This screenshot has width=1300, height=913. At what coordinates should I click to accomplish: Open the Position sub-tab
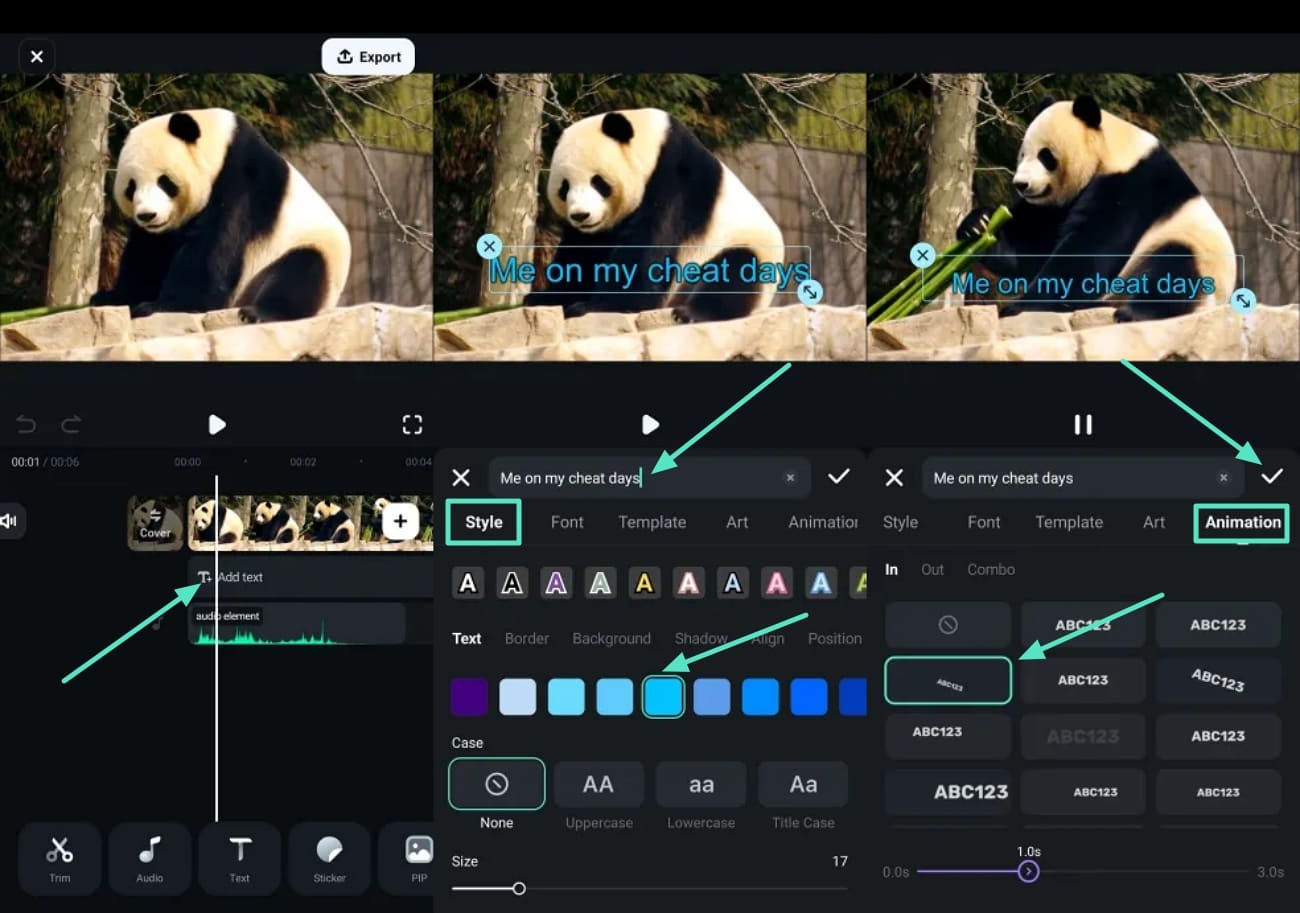835,638
